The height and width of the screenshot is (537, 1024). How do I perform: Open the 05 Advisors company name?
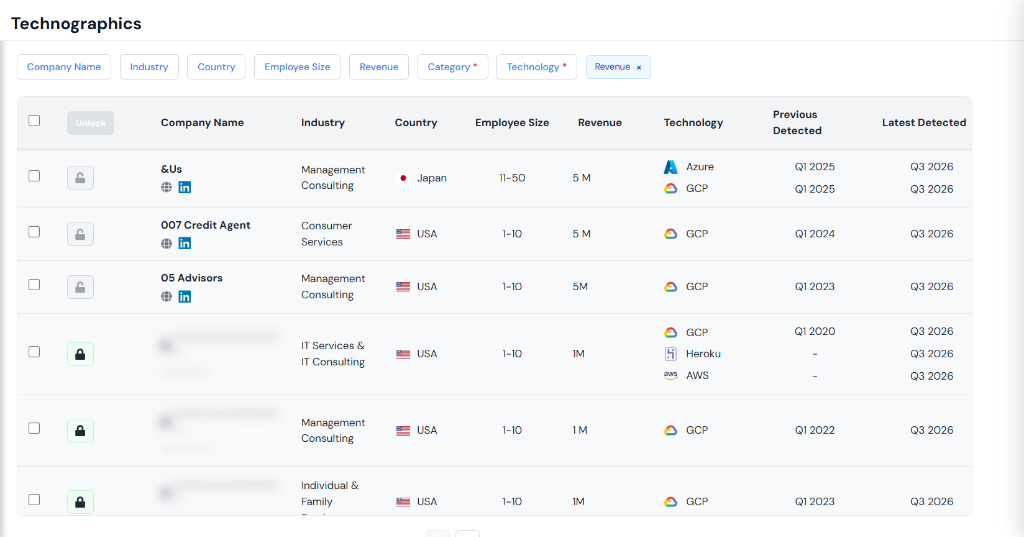coord(191,278)
